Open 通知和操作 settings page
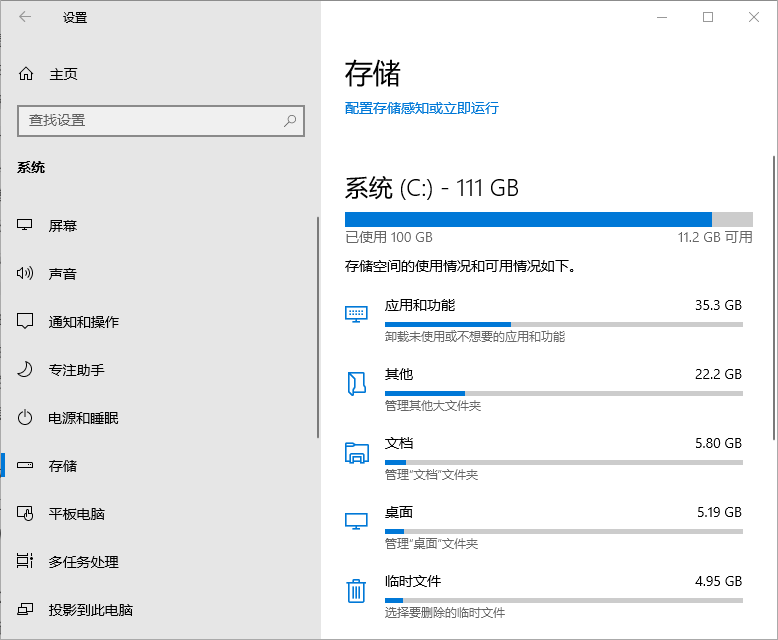This screenshot has height=640, width=778. (x=83, y=321)
